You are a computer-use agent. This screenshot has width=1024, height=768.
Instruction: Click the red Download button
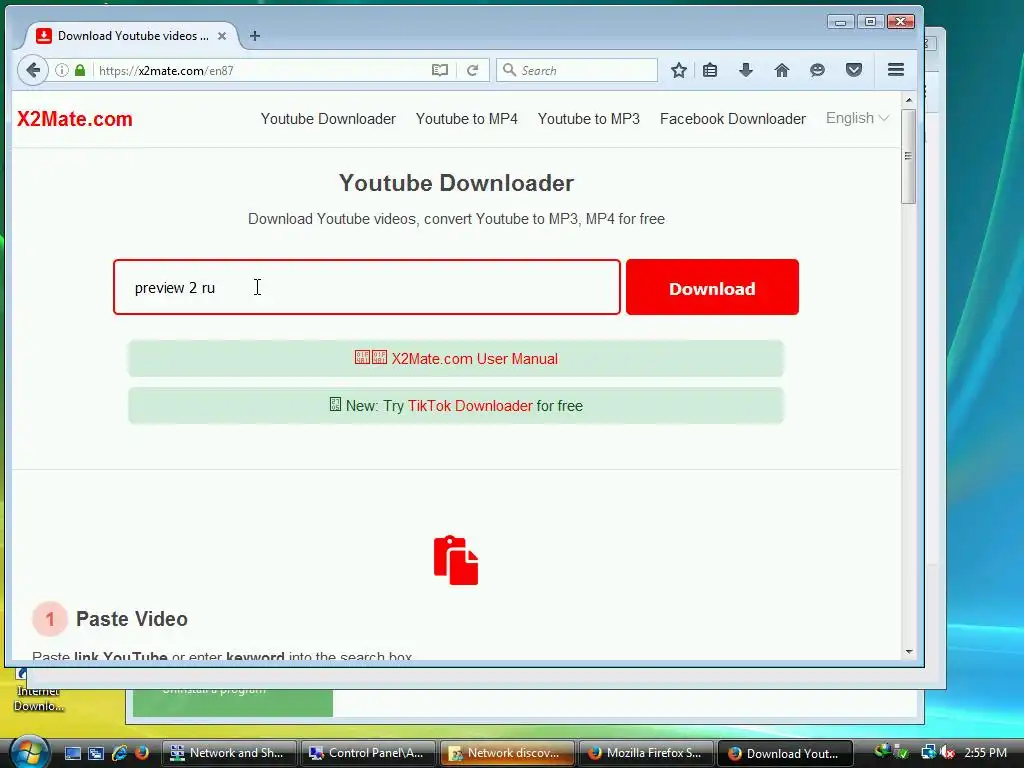point(712,287)
